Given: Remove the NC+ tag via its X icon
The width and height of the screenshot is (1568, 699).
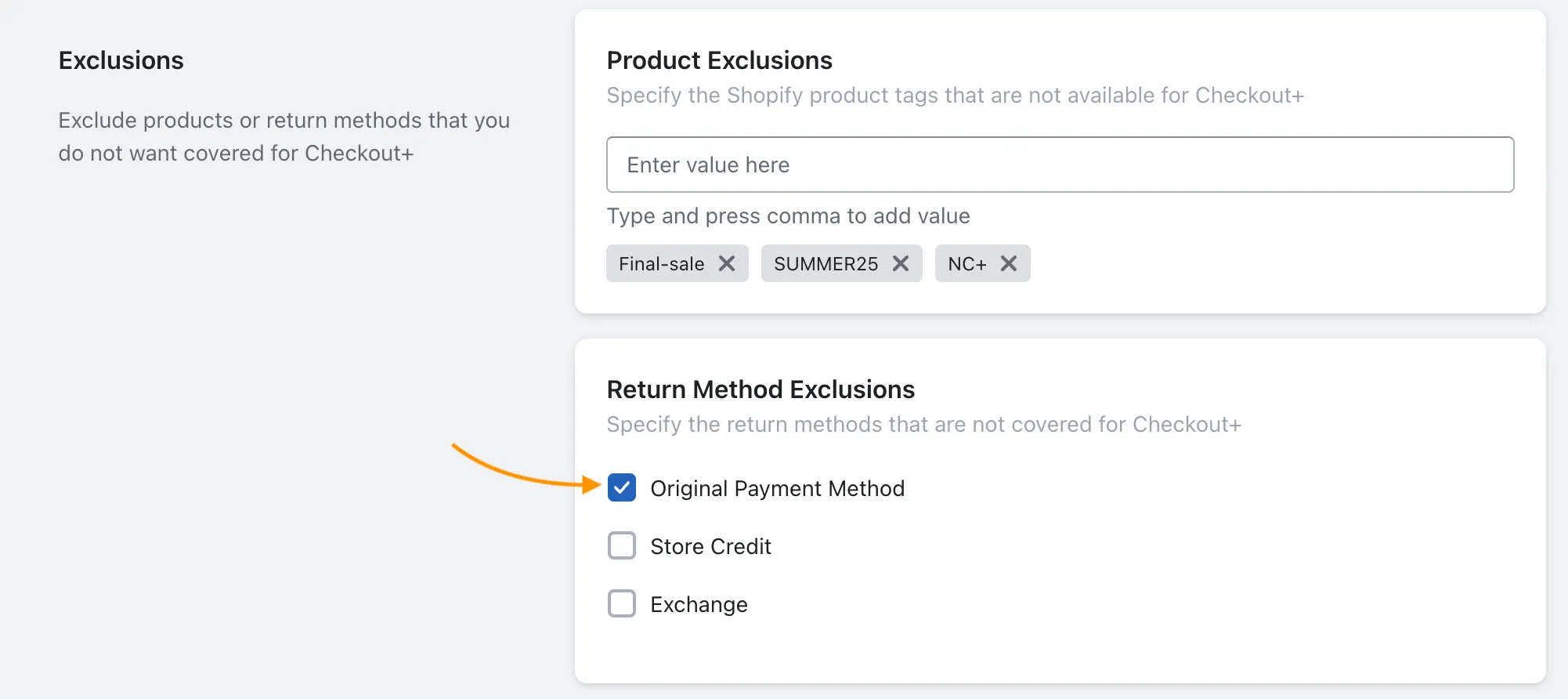Looking at the screenshot, I should [x=1009, y=264].
